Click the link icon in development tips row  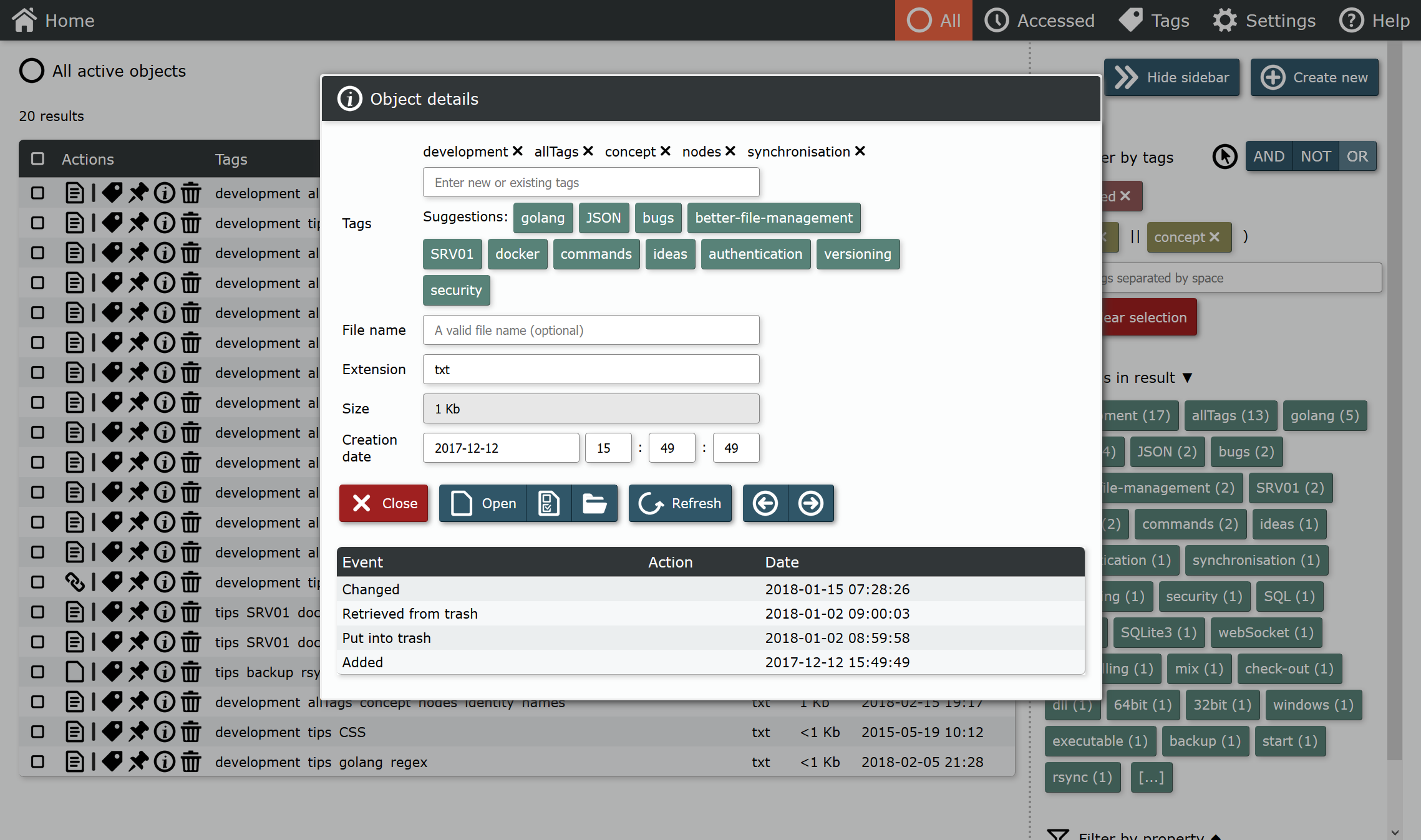[x=75, y=582]
